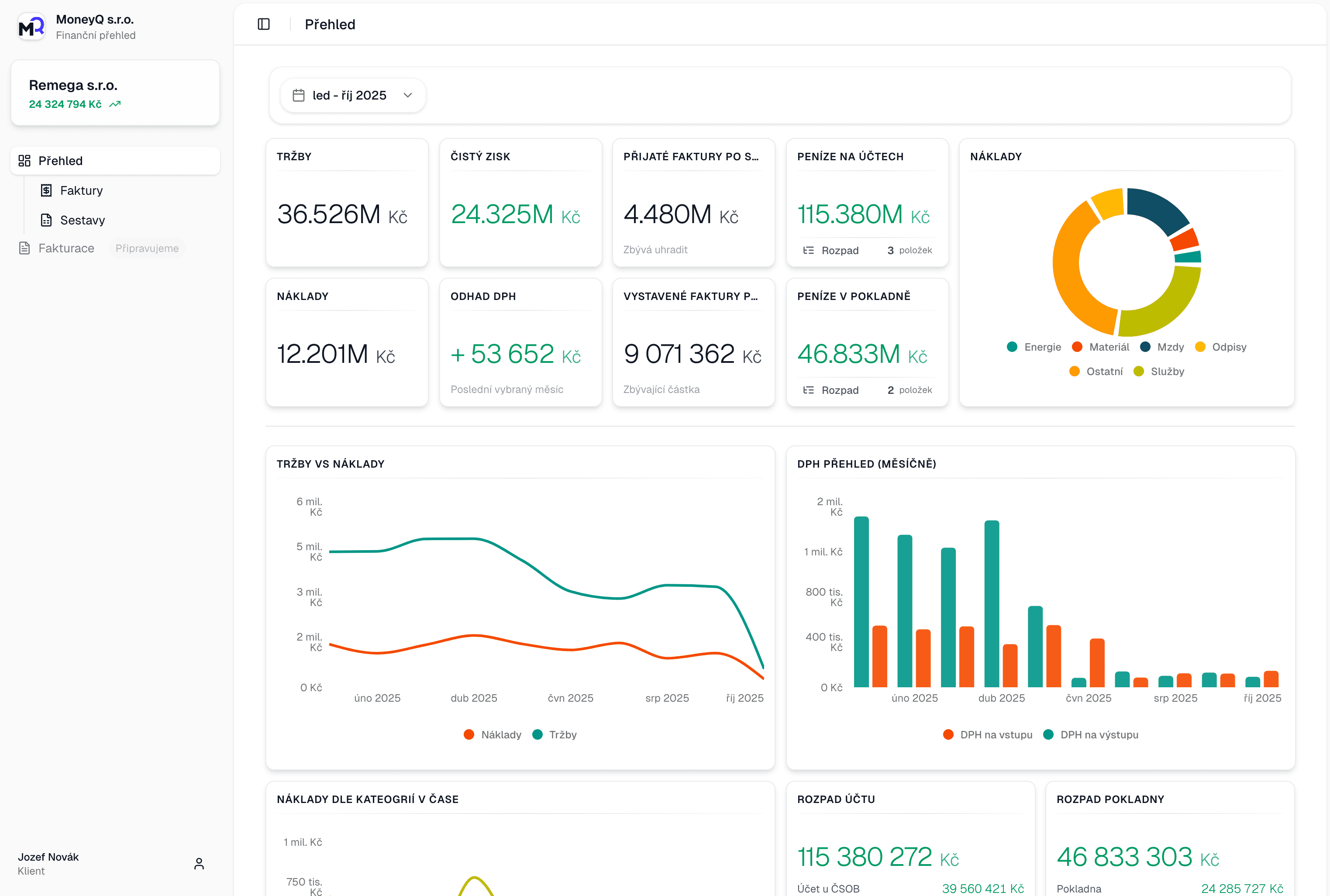The height and width of the screenshot is (896, 1330).
Task: Click the calendar icon in date picker
Action: coord(298,96)
